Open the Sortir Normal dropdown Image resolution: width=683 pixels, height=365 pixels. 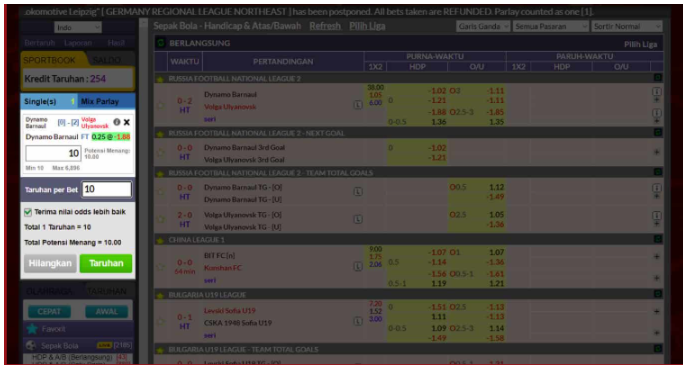tap(627, 27)
